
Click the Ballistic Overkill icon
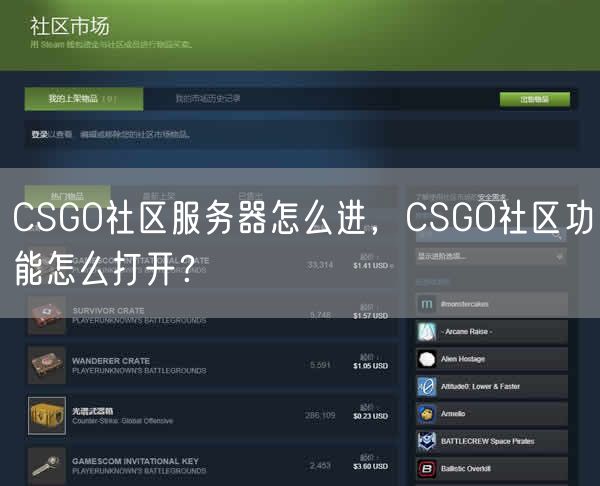[x=427, y=469]
